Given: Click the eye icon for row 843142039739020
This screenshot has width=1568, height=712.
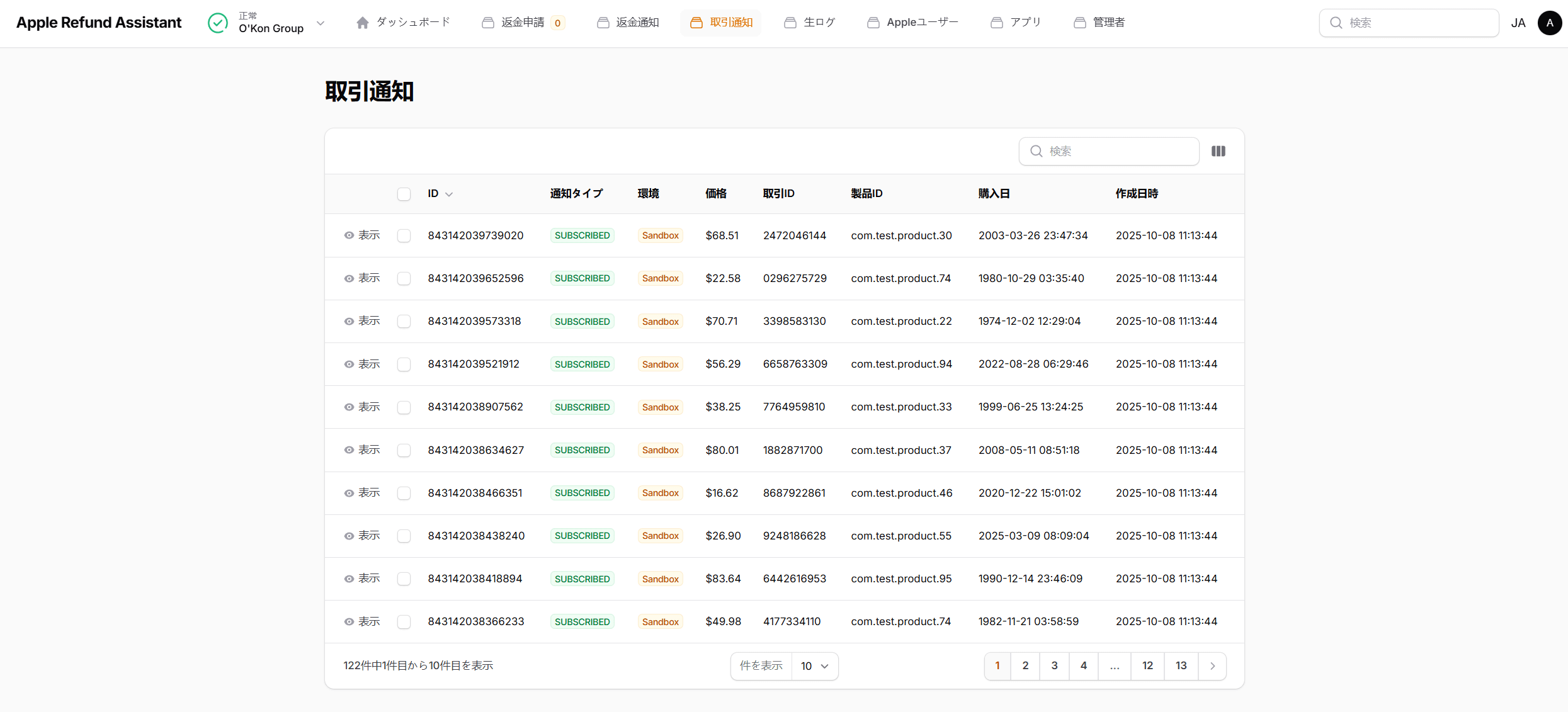Looking at the screenshot, I should pos(349,235).
